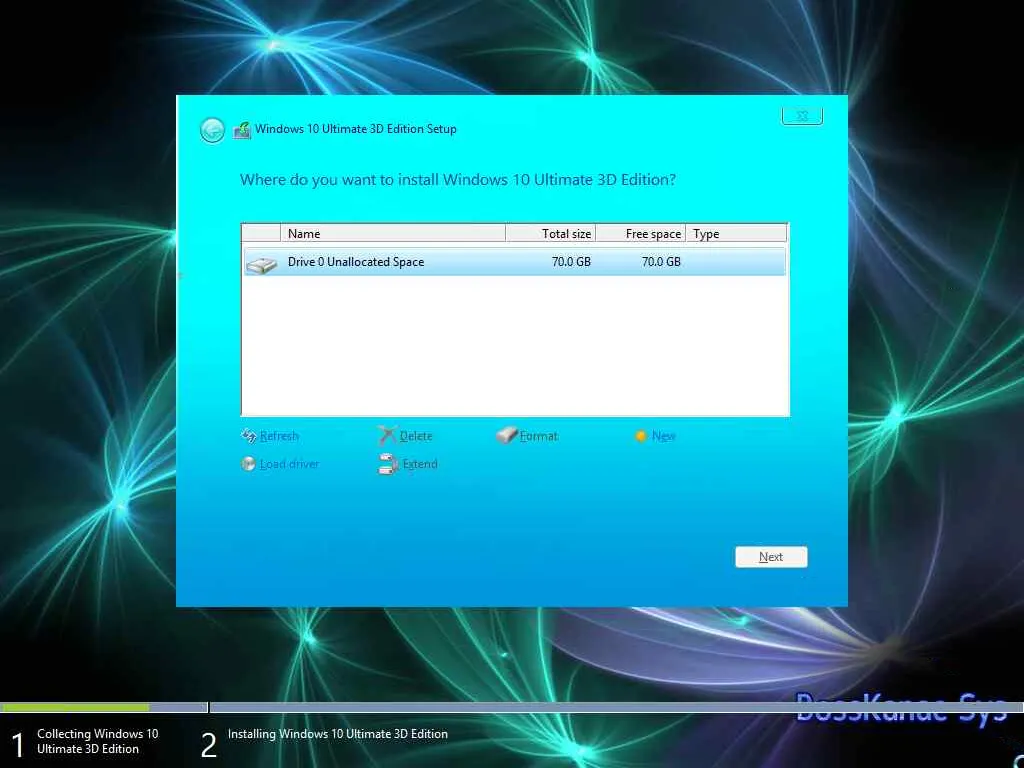Viewport: 1024px width, 768px height.
Task: Click the 70.0 GB total size value
Action: coord(571,262)
